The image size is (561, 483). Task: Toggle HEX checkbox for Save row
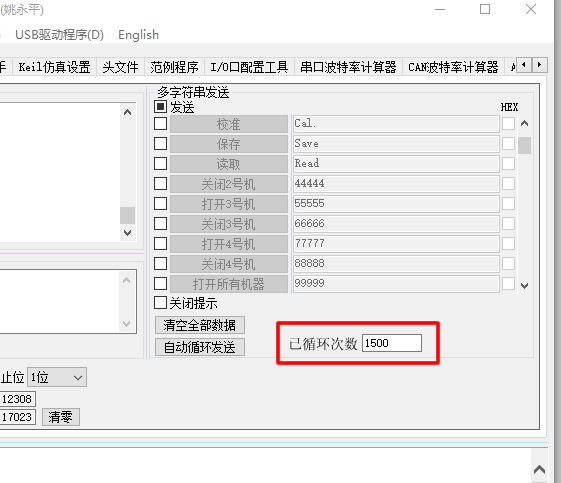point(508,144)
